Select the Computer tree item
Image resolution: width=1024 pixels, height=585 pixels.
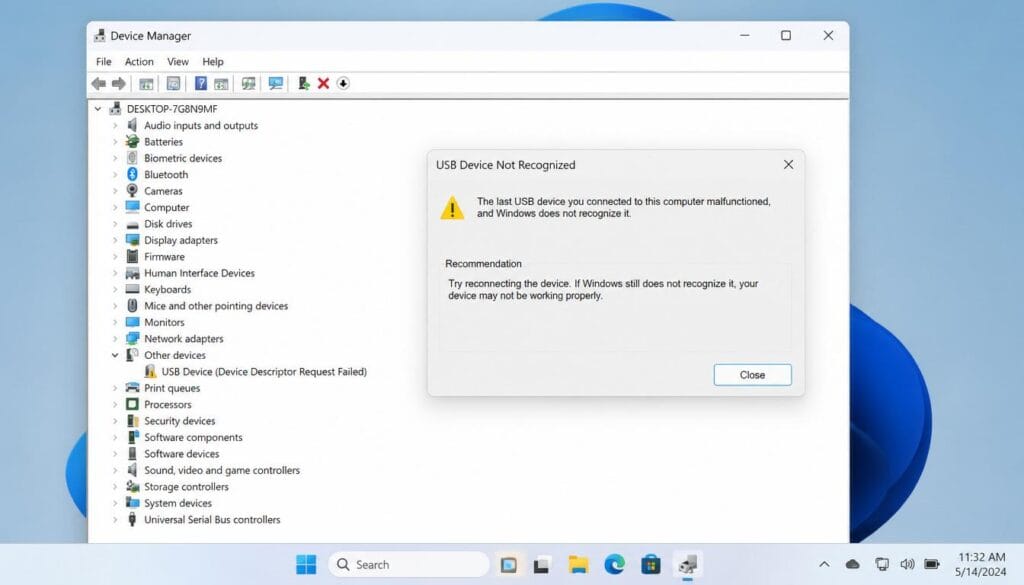[167, 208]
